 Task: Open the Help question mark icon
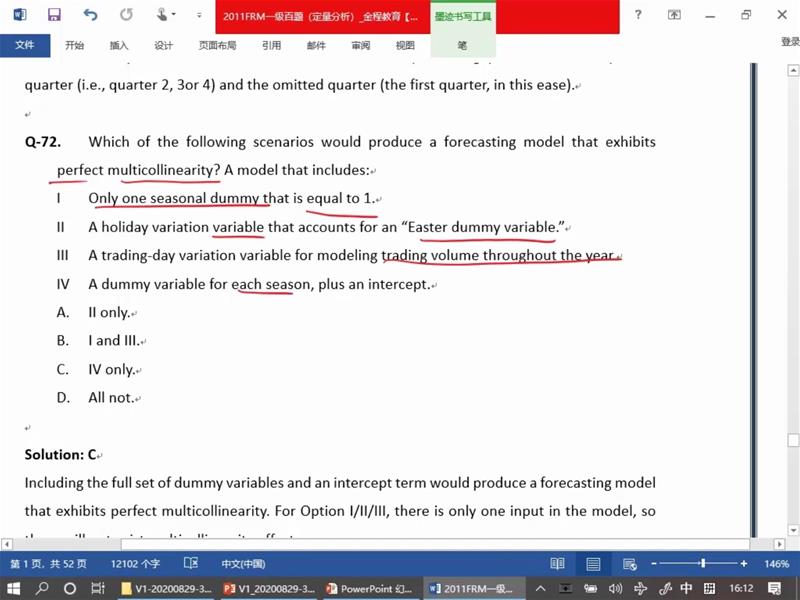[x=638, y=15]
